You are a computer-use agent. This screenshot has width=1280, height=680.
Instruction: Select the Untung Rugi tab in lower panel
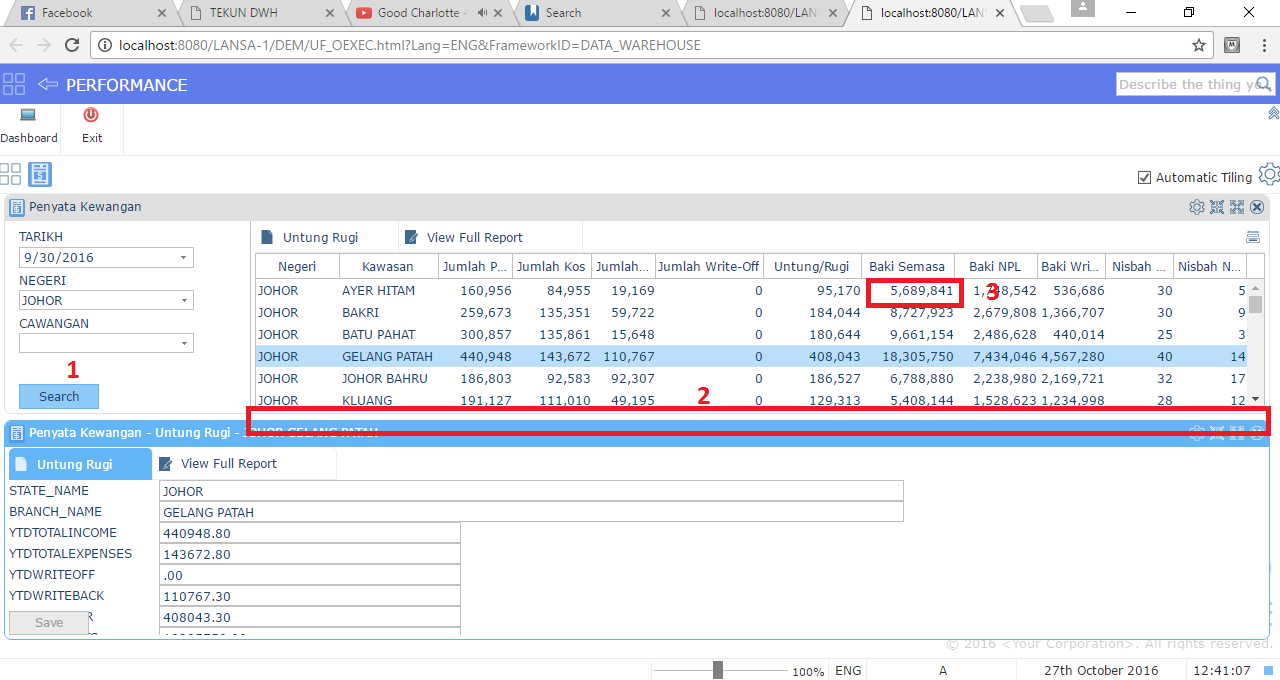pos(74,464)
